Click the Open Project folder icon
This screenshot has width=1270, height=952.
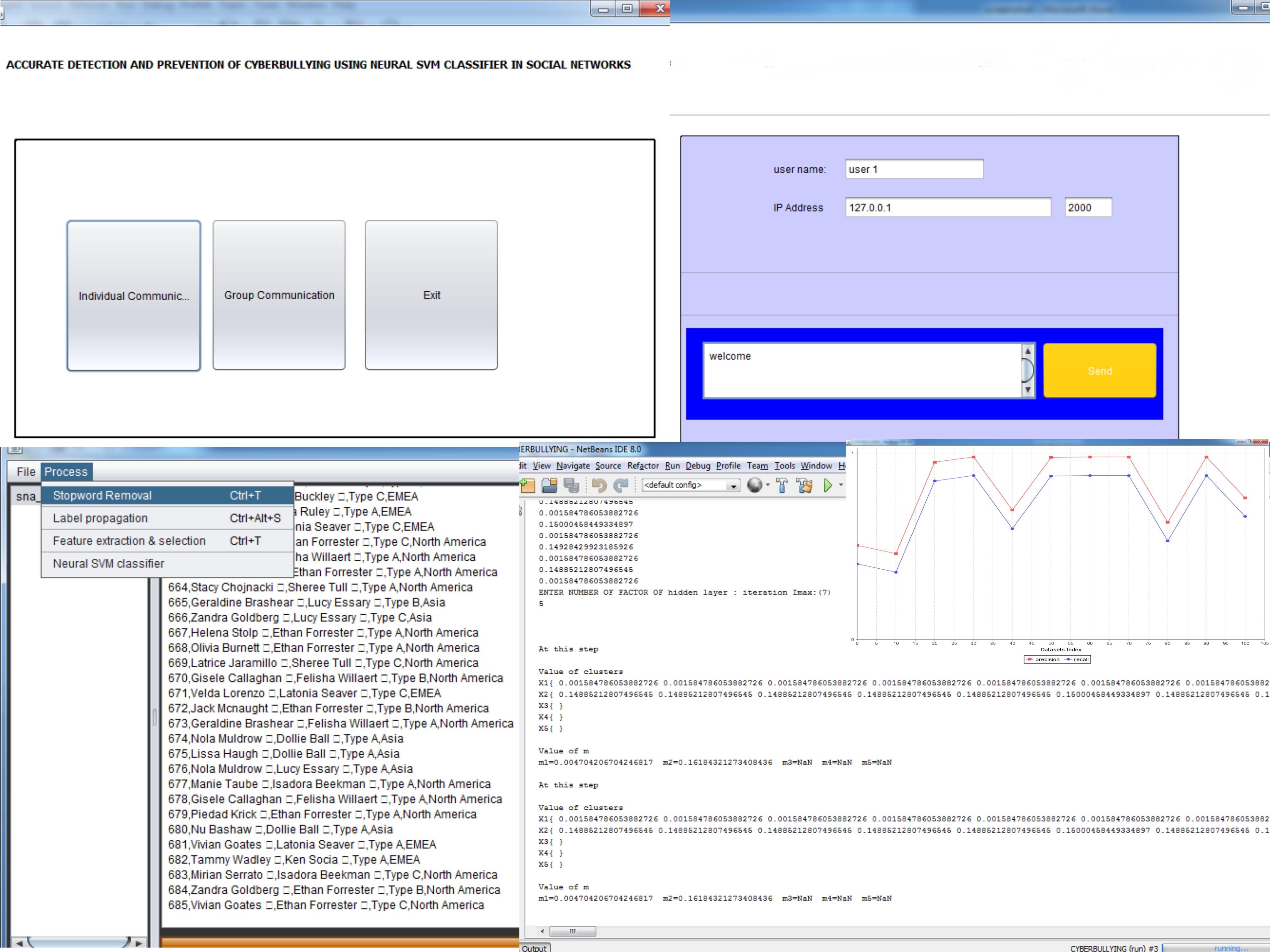tap(550, 486)
